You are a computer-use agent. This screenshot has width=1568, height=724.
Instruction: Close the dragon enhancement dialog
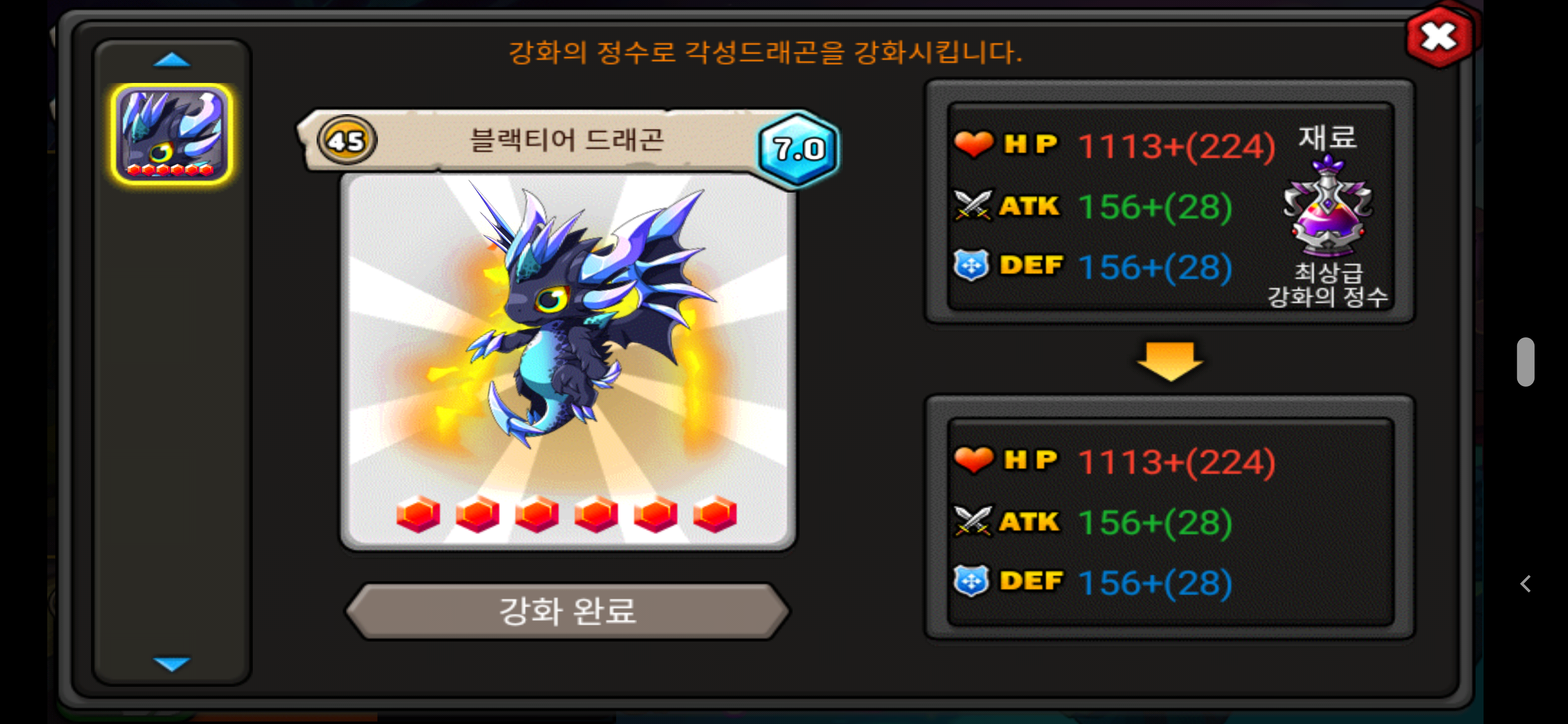click(x=1439, y=37)
